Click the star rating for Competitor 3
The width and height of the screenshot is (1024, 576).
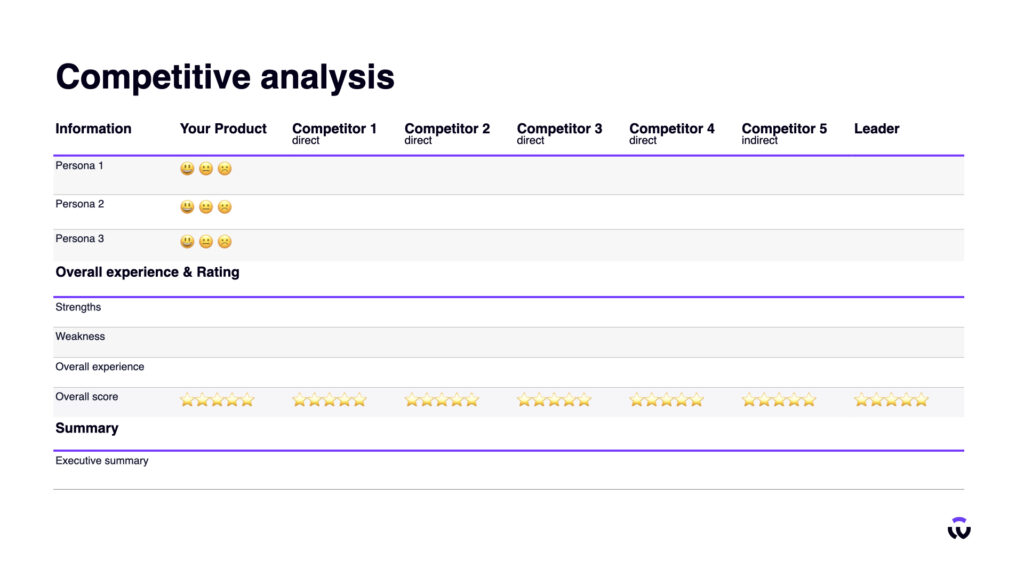point(554,400)
